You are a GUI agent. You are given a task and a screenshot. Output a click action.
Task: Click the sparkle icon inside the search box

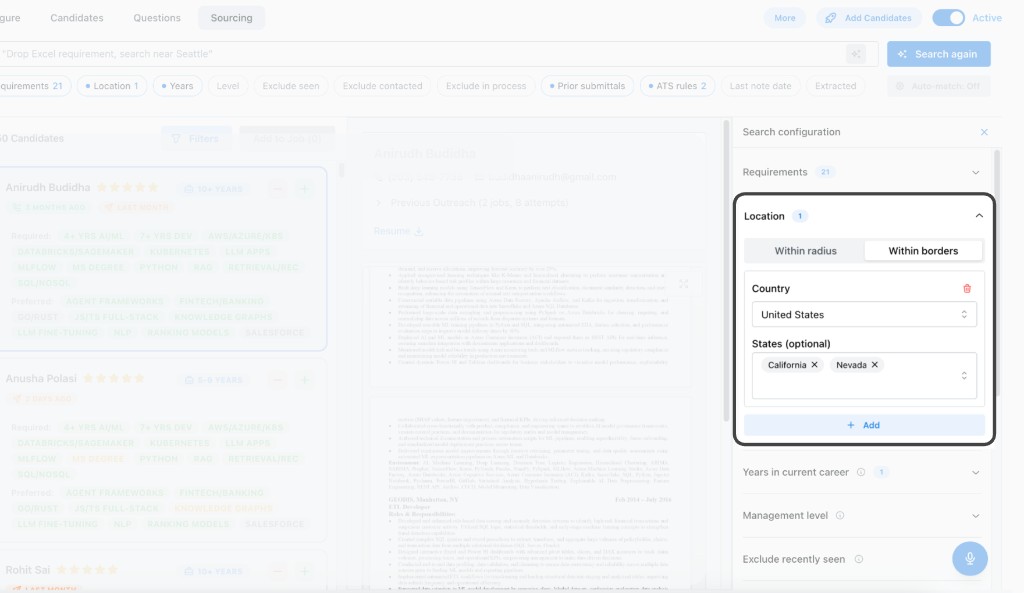[856, 54]
